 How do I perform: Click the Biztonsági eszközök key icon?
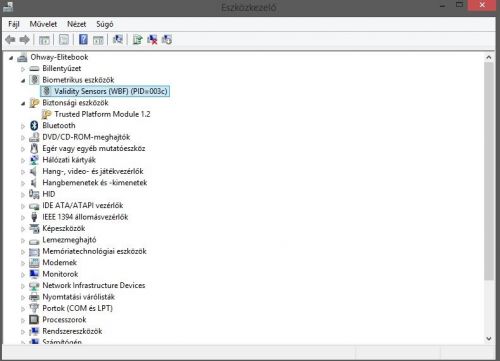click(x=34, y=103)
